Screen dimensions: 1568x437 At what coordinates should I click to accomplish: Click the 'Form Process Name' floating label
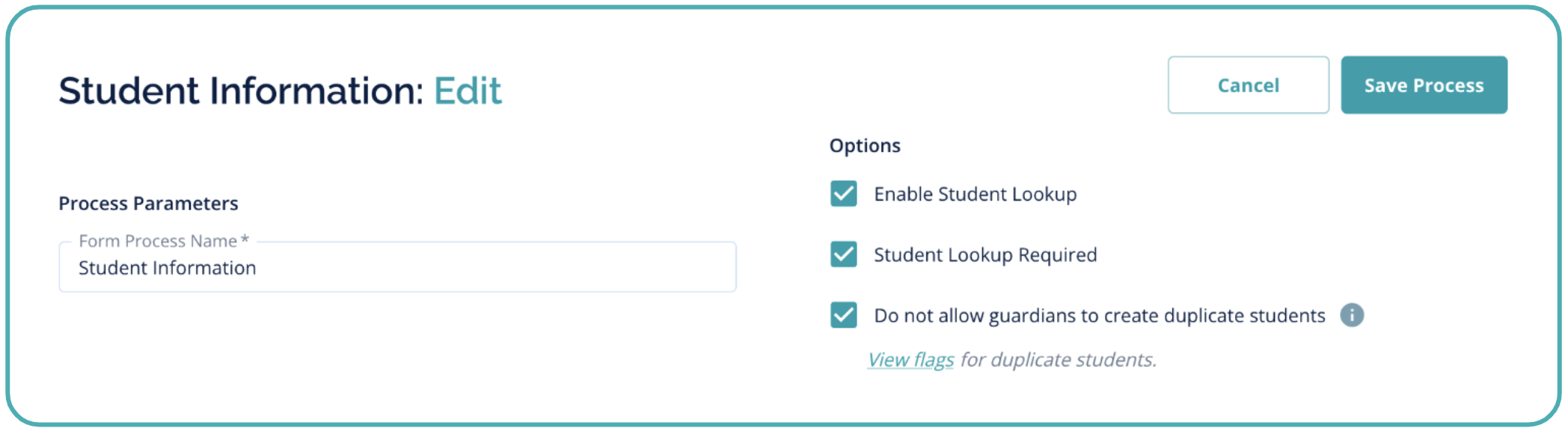(x=157, y=241)
